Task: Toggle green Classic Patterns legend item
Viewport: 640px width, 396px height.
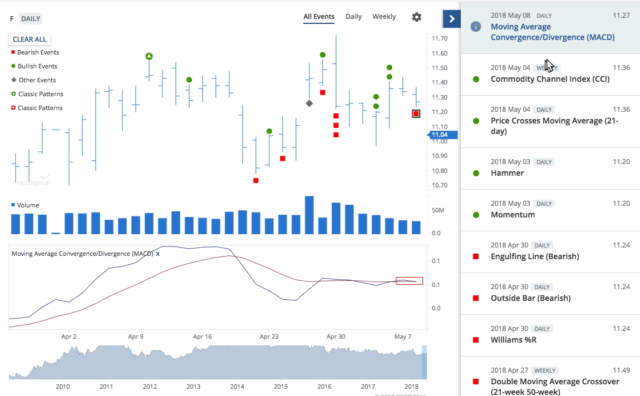Action: click(37, 94)
